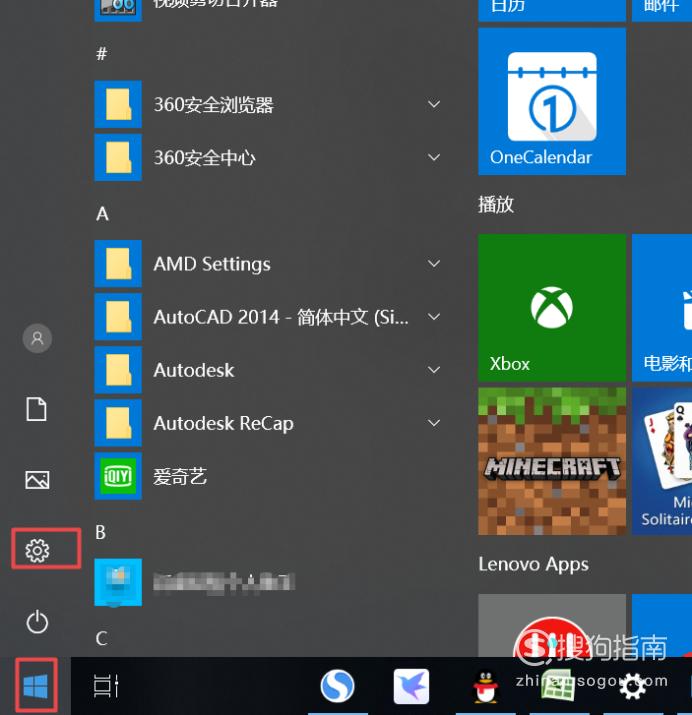This screenshot has width=692, height=715.
Task: Open QQ penguin on the taskbar
Action: [485, 686]
